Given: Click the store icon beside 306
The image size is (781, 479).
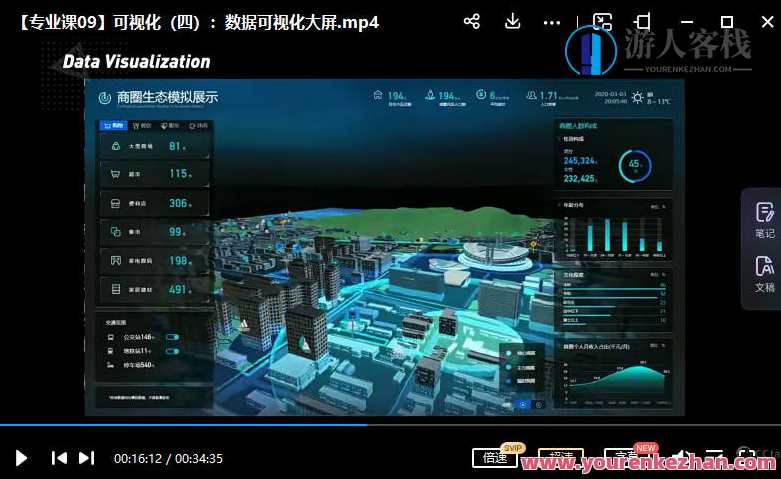Looking at the screenshot, I should (115, 203).
